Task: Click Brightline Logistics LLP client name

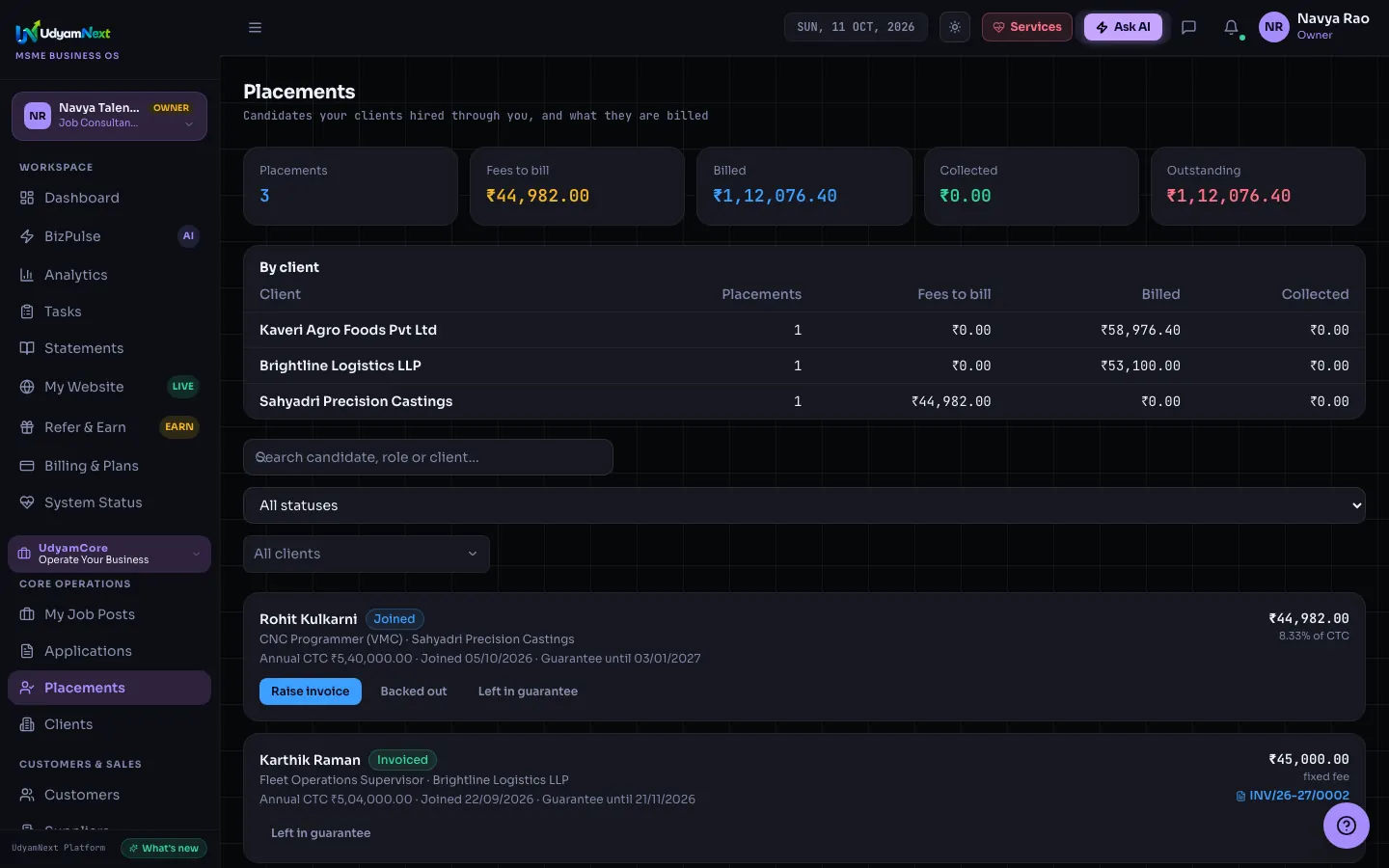Action: pos(340,366)
